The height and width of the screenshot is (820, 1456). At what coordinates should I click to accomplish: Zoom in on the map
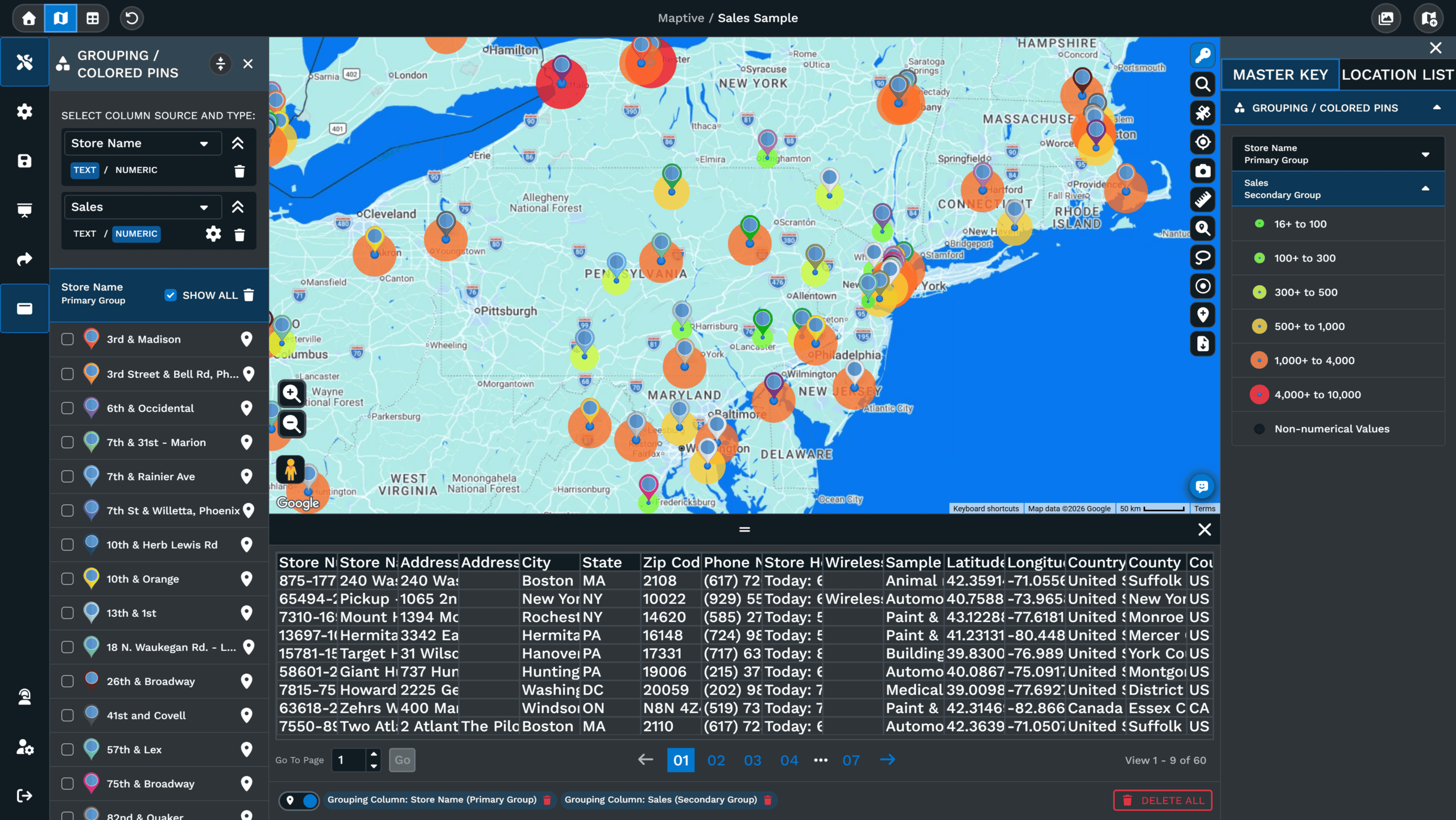tap(292, 393)
